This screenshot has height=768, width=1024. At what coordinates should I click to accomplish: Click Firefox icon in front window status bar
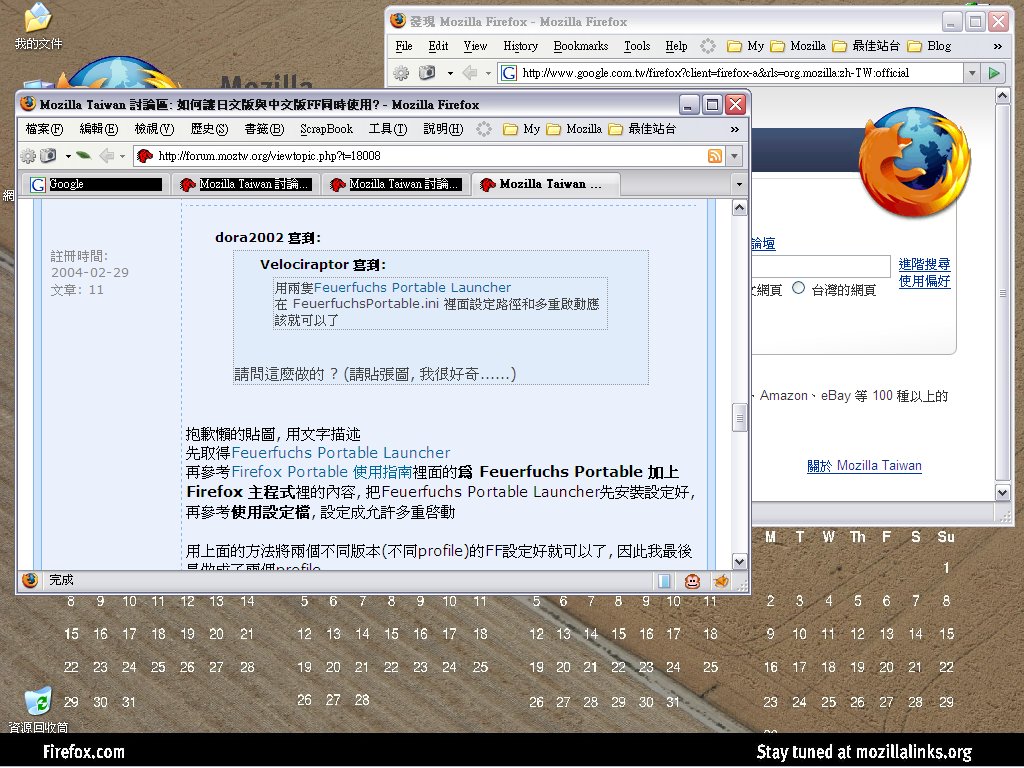30,580
